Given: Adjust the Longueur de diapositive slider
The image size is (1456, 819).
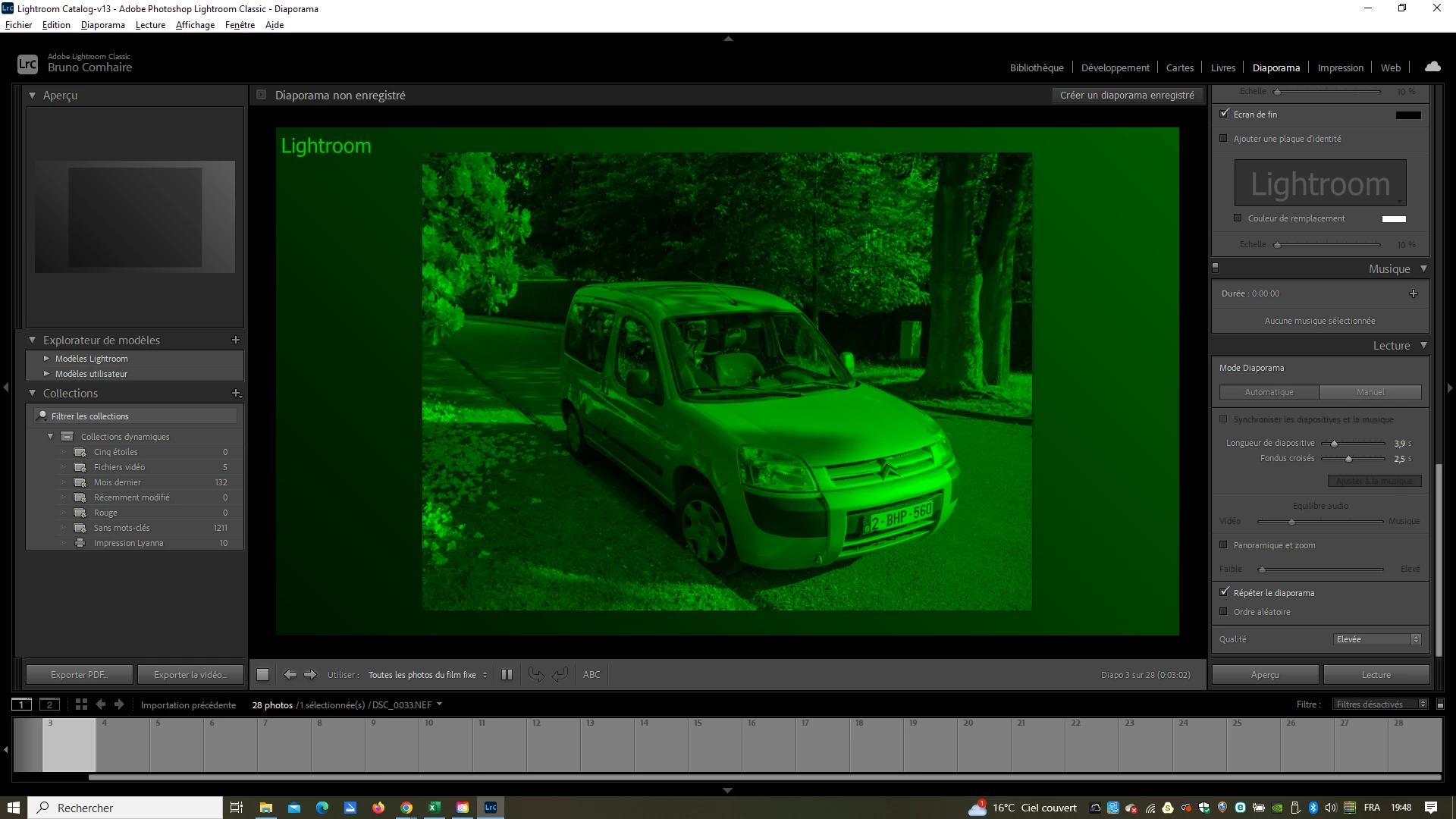Looking at the screenshot, I should click(x=1334, y=443).
